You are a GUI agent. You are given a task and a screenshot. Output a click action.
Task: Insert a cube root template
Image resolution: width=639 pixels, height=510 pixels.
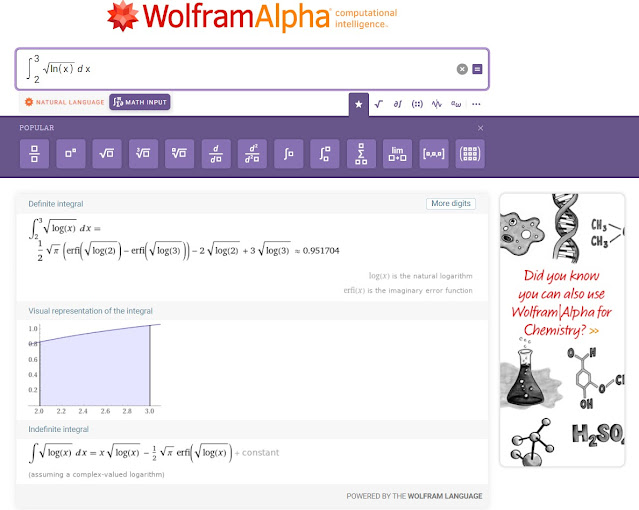tap(143, 154)
